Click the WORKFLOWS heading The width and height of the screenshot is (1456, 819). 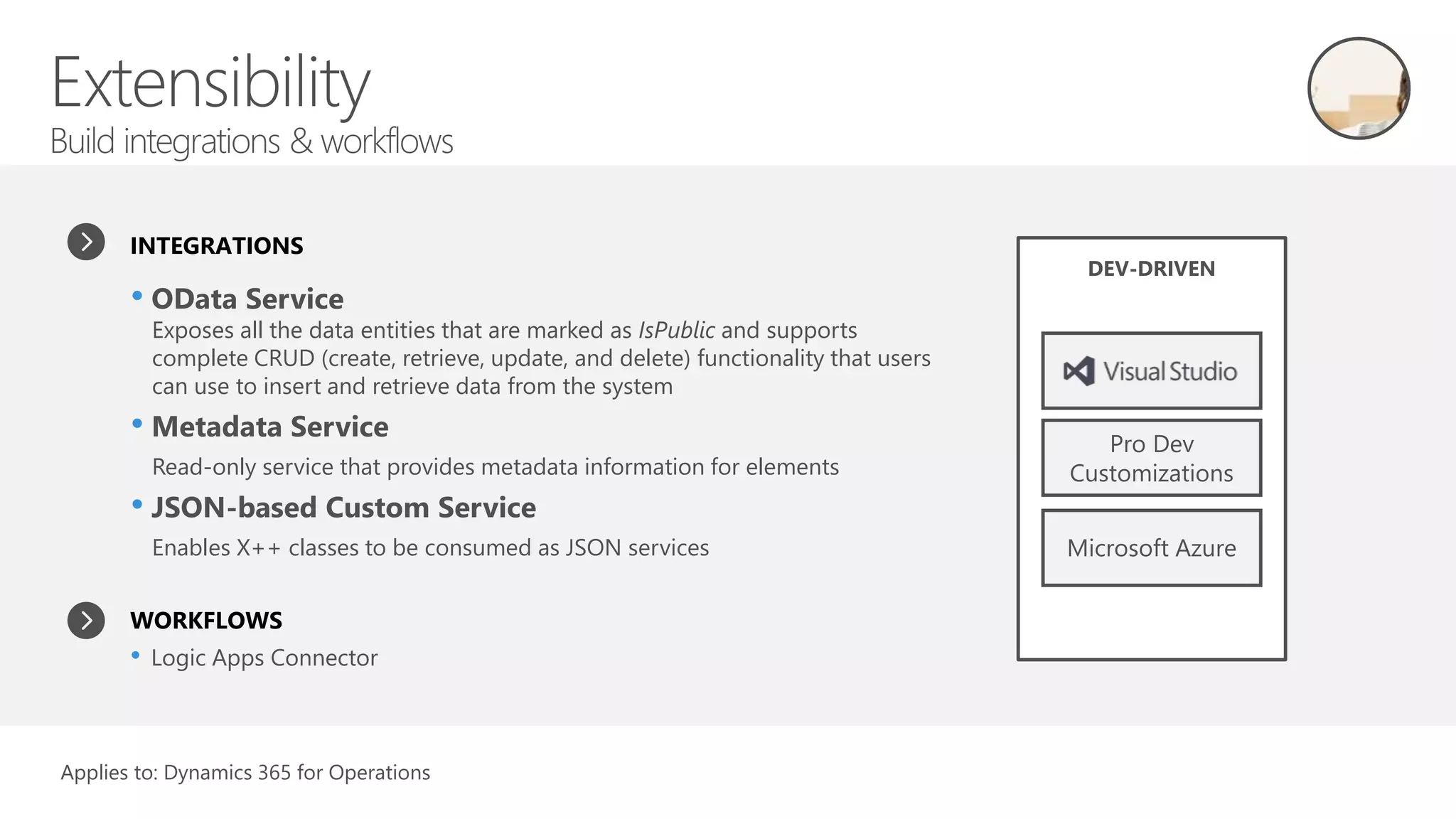pos(206,621)
